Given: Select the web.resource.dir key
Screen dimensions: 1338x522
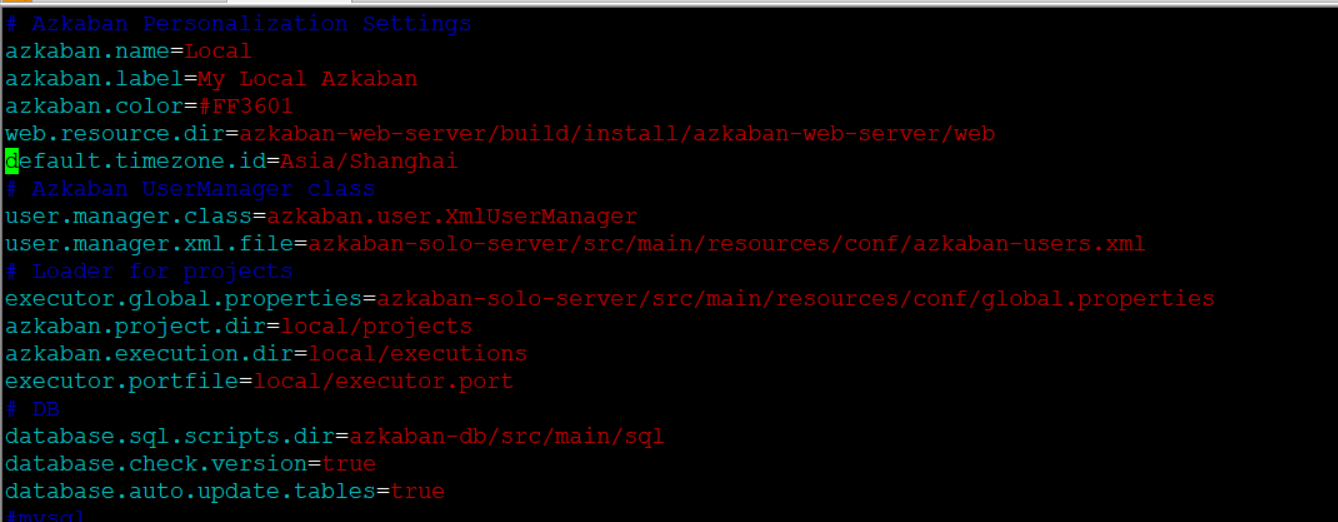Looking at the screenshot, I should 114,134.
